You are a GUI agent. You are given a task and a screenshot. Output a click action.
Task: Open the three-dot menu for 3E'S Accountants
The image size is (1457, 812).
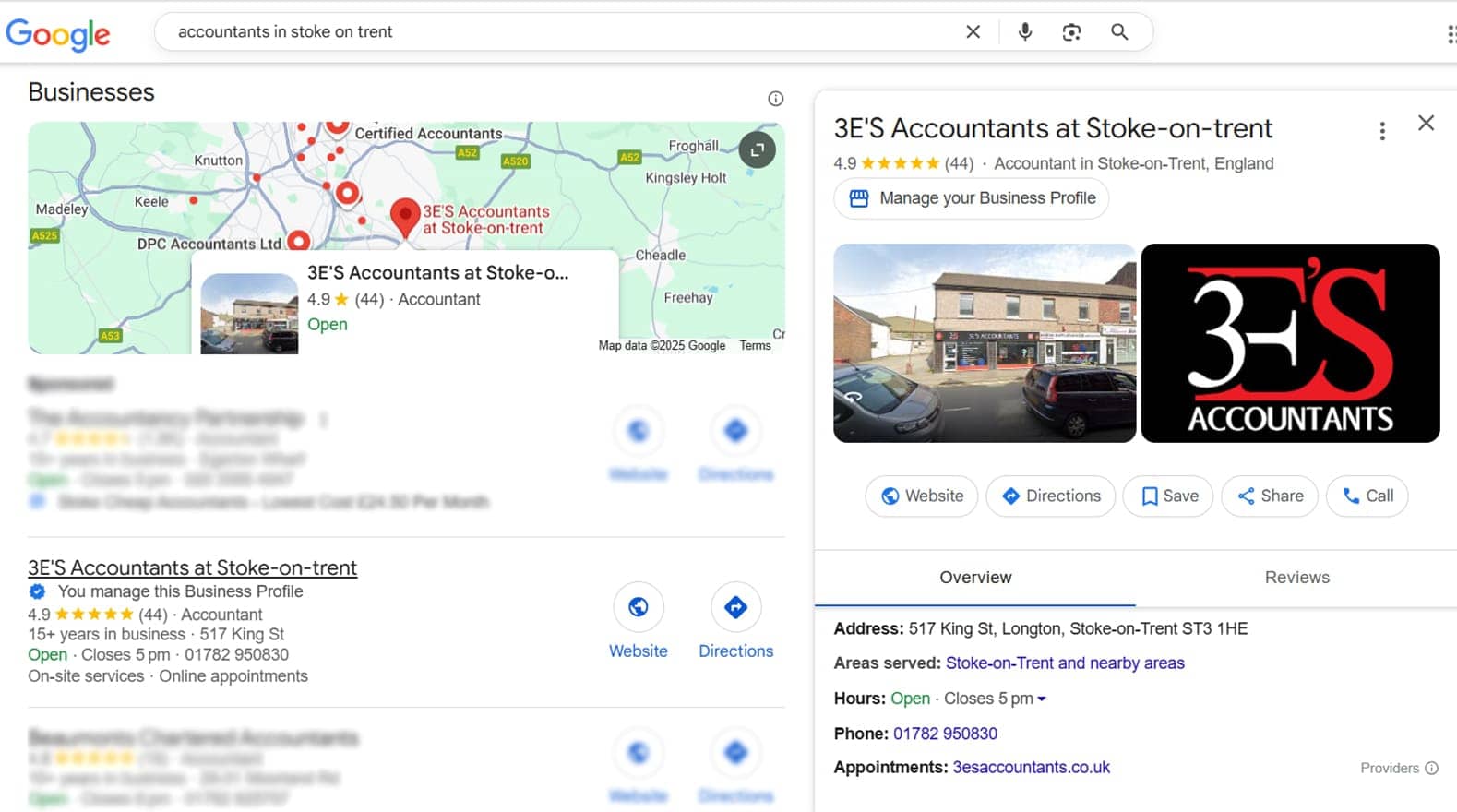(x=1381, y=131)
